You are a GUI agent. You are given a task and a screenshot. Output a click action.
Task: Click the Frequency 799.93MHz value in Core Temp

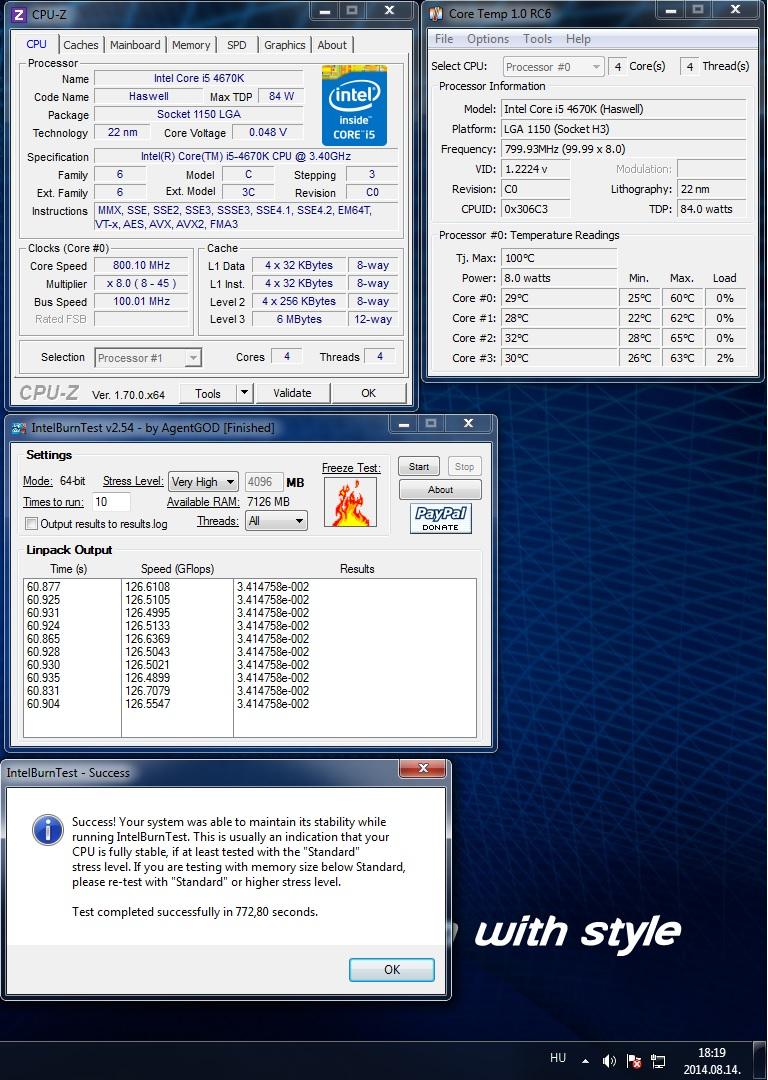623,149
